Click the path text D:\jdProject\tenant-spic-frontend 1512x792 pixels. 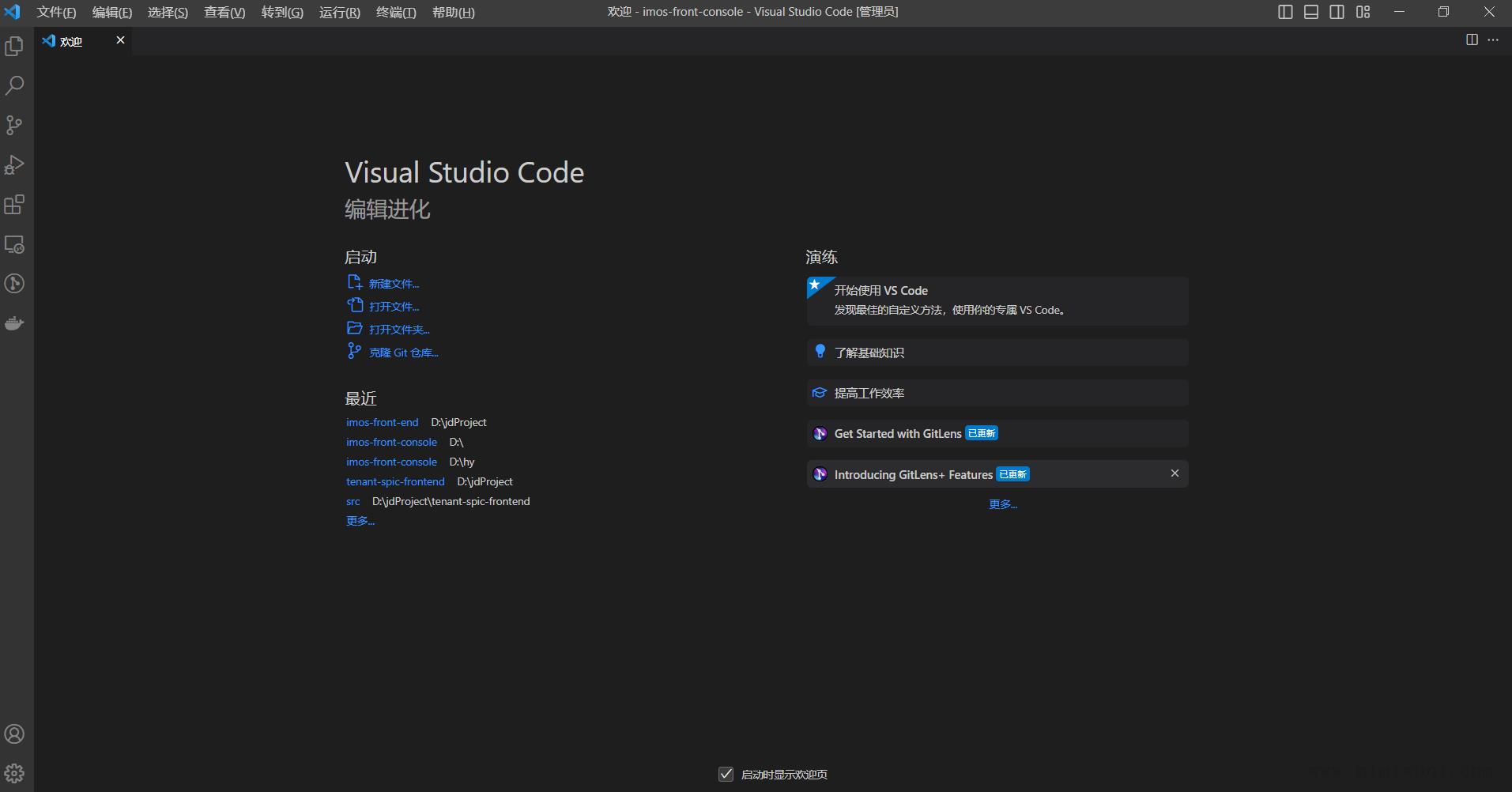pos(451,501)
